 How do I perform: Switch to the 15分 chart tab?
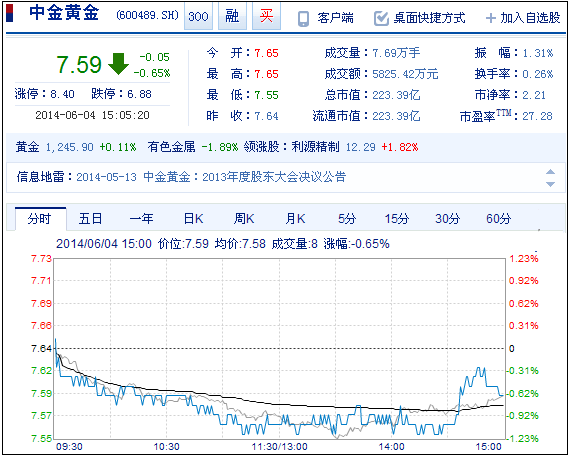pos(397,219)
